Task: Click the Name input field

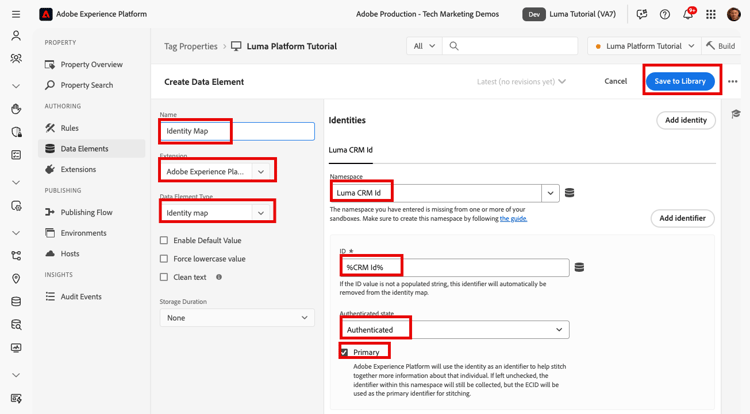Action: coord(237,131)
